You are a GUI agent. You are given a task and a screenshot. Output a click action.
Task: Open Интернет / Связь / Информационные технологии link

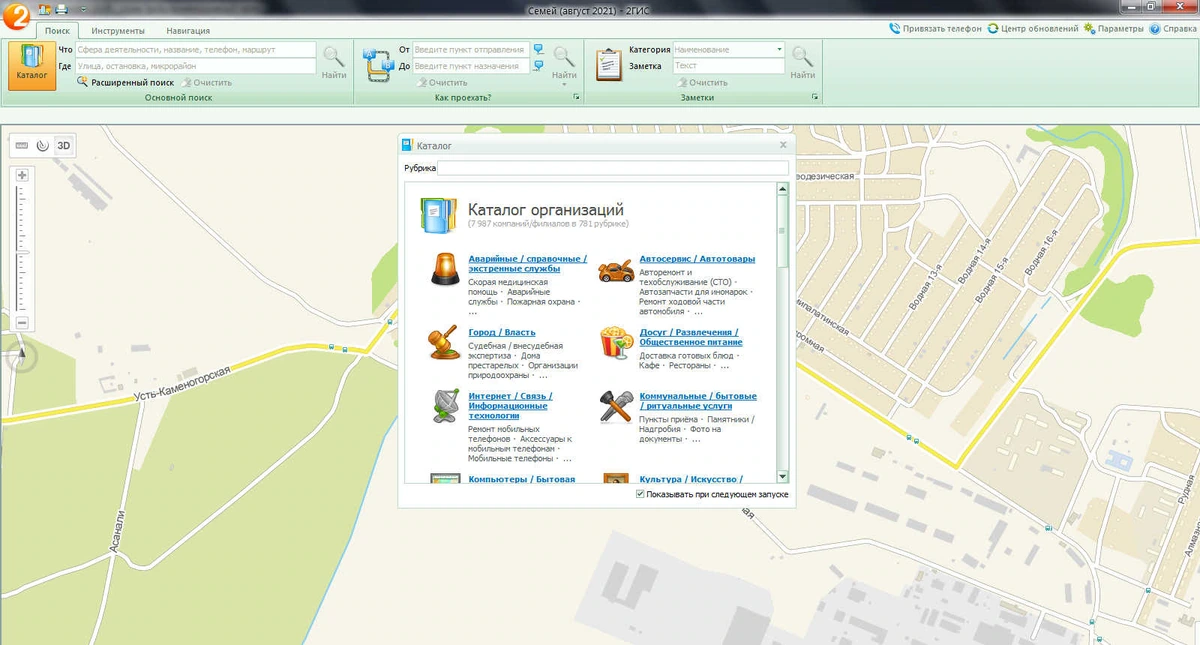pyautogui.click(x=510, y=406)
